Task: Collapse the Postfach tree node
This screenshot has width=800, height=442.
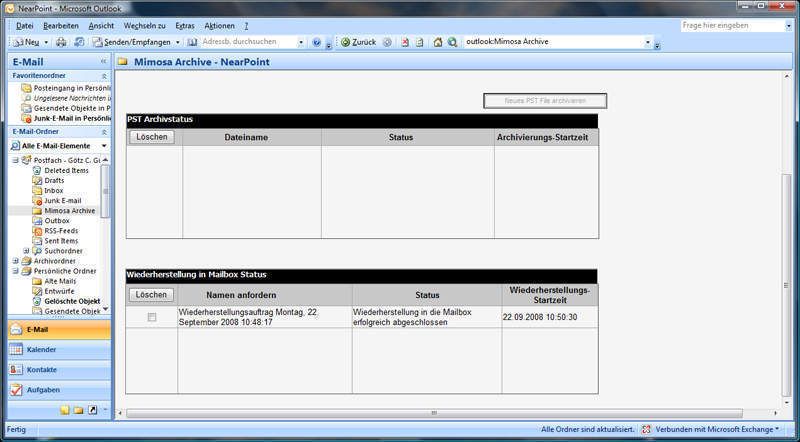Action: pos(15,160)
